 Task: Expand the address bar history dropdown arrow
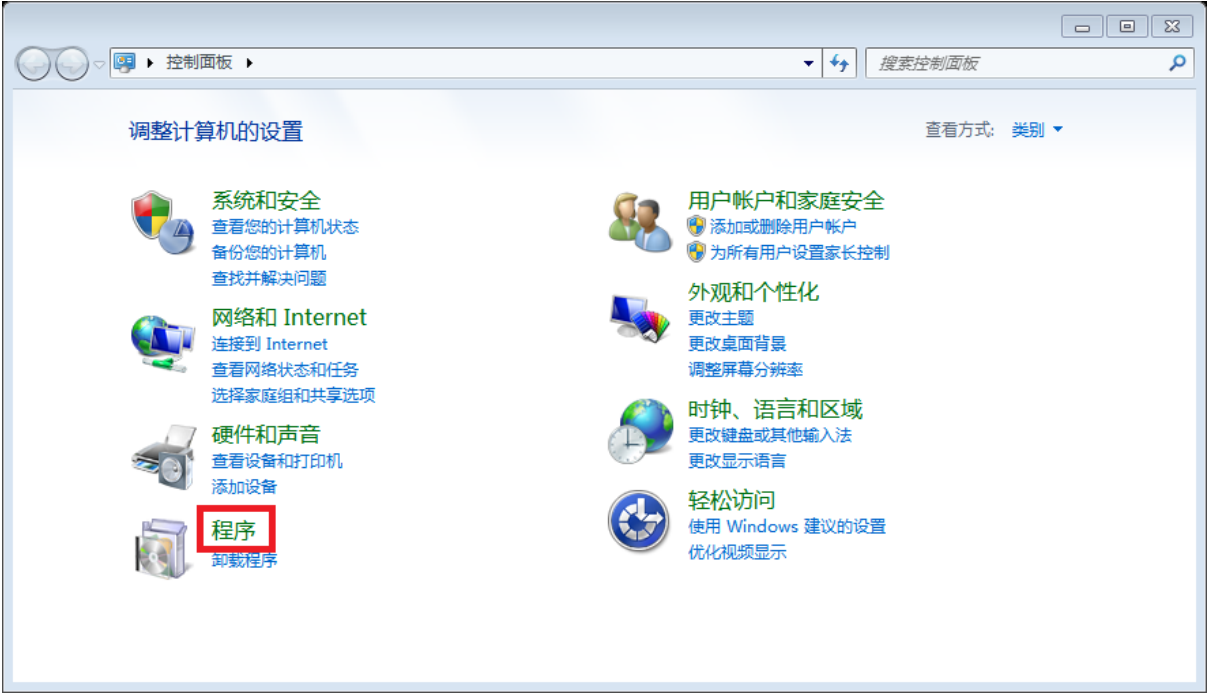[809, 63]
